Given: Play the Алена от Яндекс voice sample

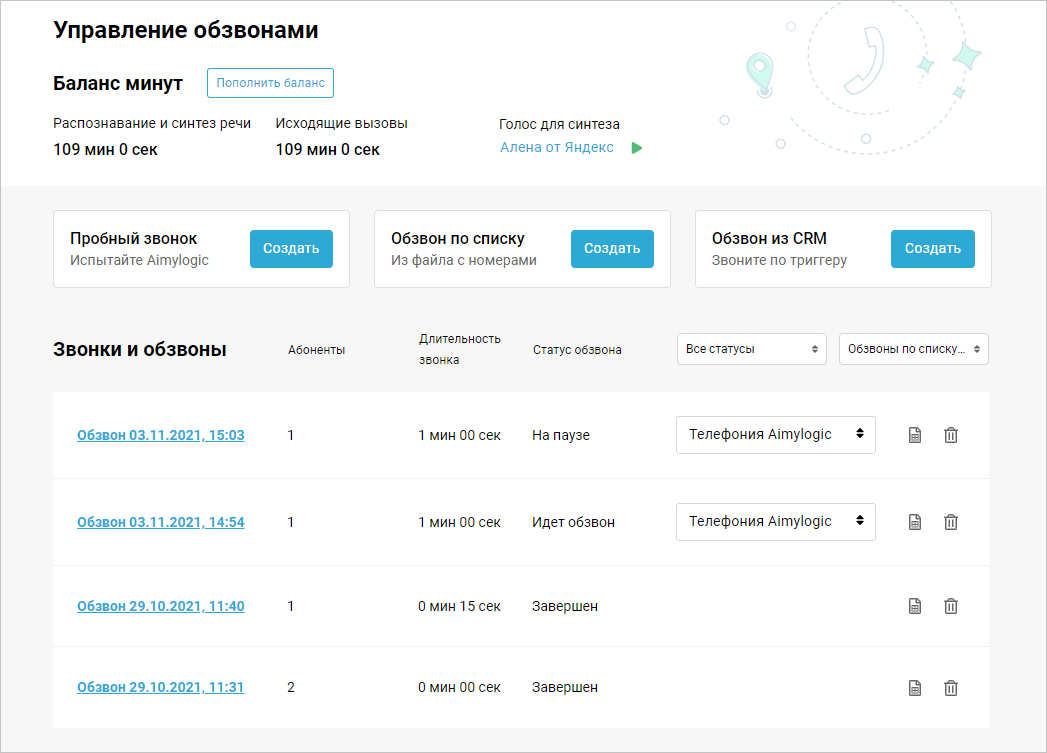Looking at the screenshot, I should point(637,148).
